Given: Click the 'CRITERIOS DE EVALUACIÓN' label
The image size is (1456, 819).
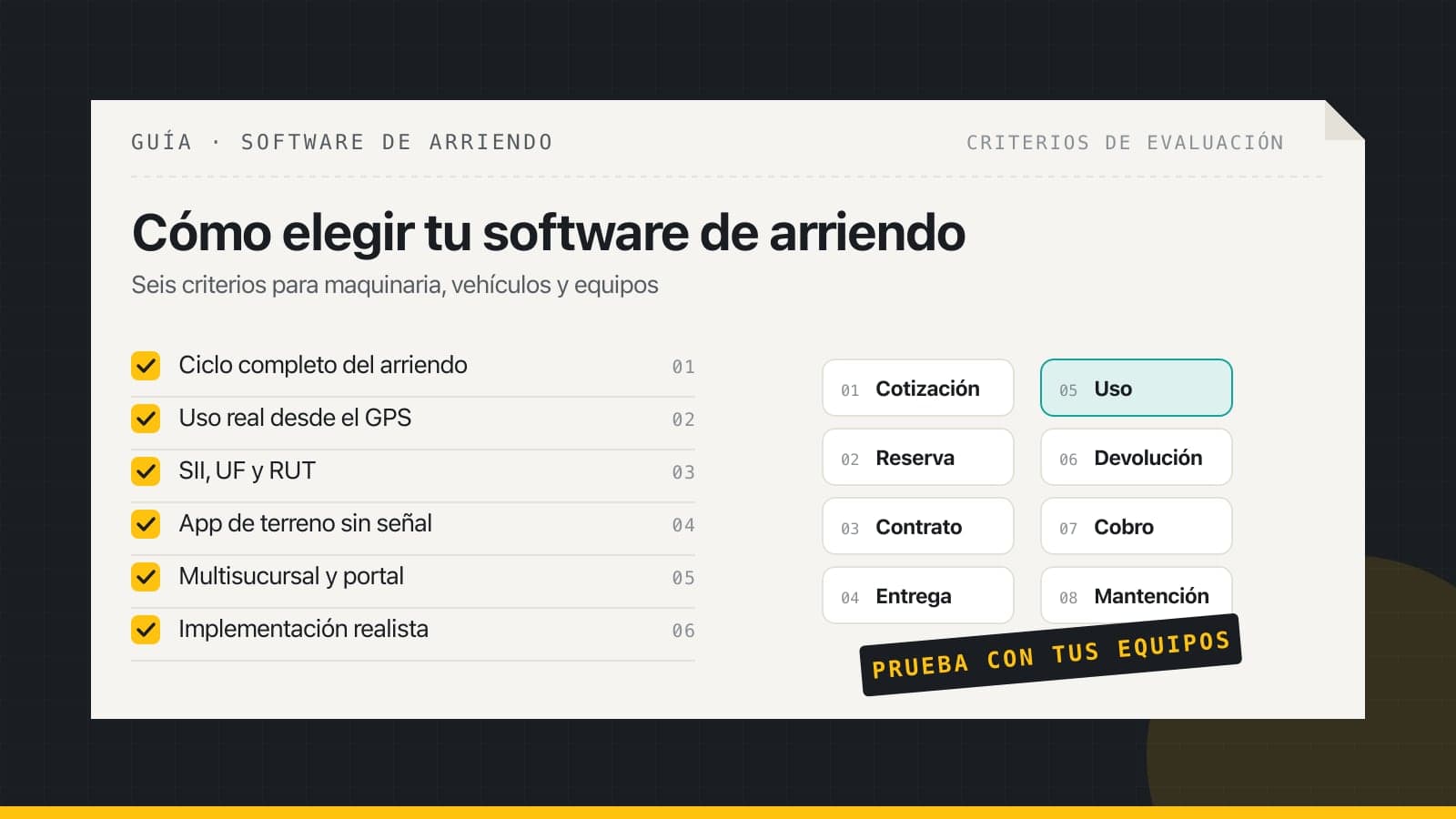Looking at the screenshot, I should coord(1126,142).
